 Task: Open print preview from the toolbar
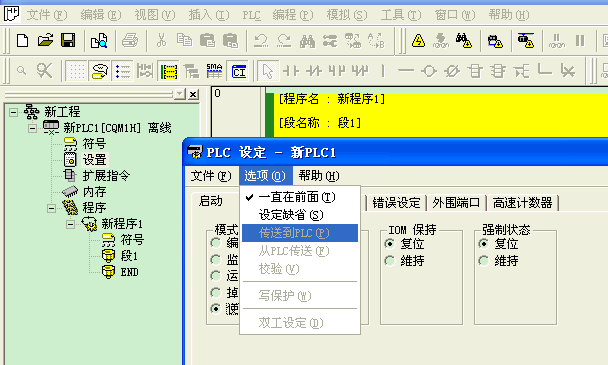coord(99,40)
